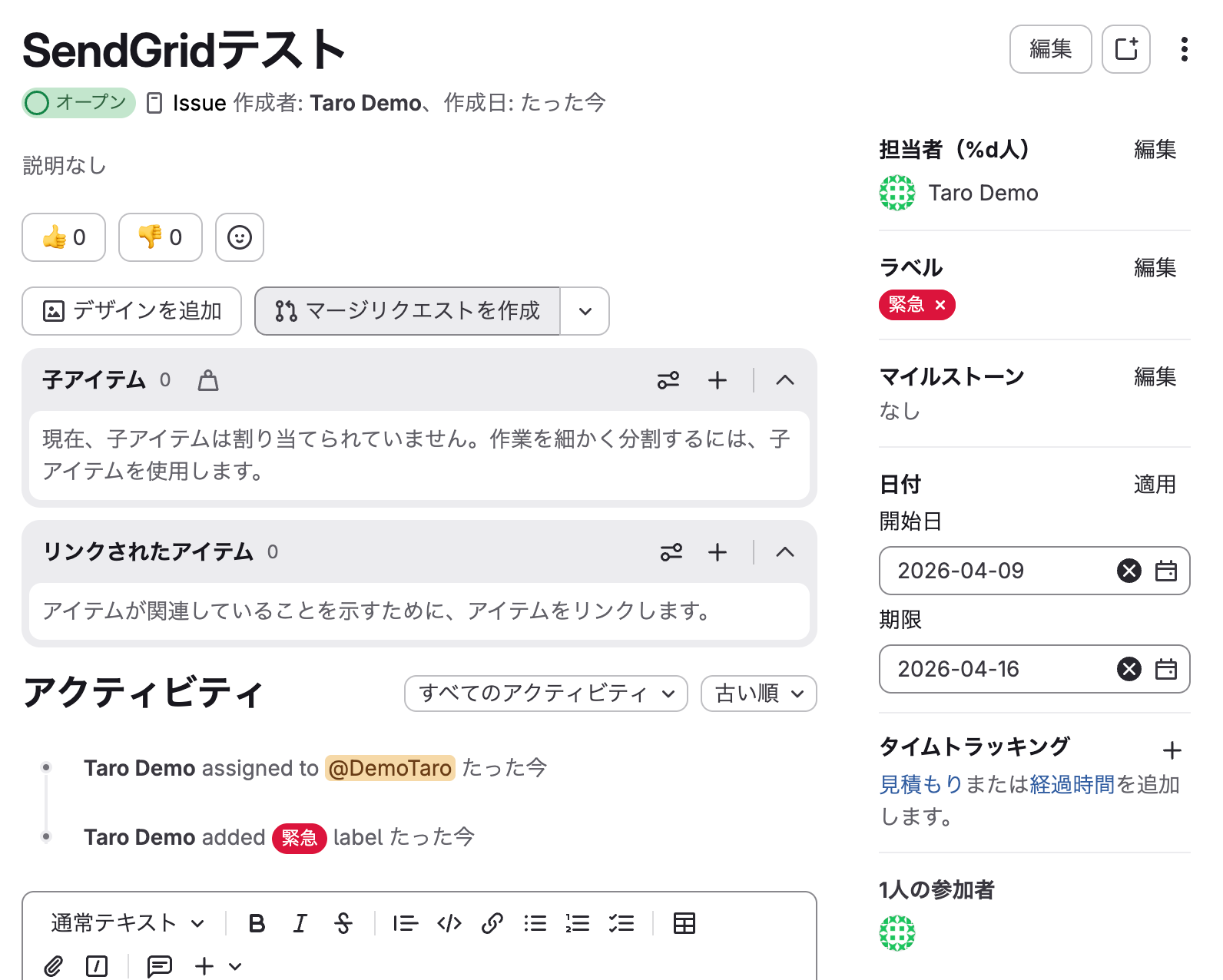Click the 編集 button beside the issue title
Image resolution: width=1223 pixels, height=980 pixels.
click(x=1050, y=49)
